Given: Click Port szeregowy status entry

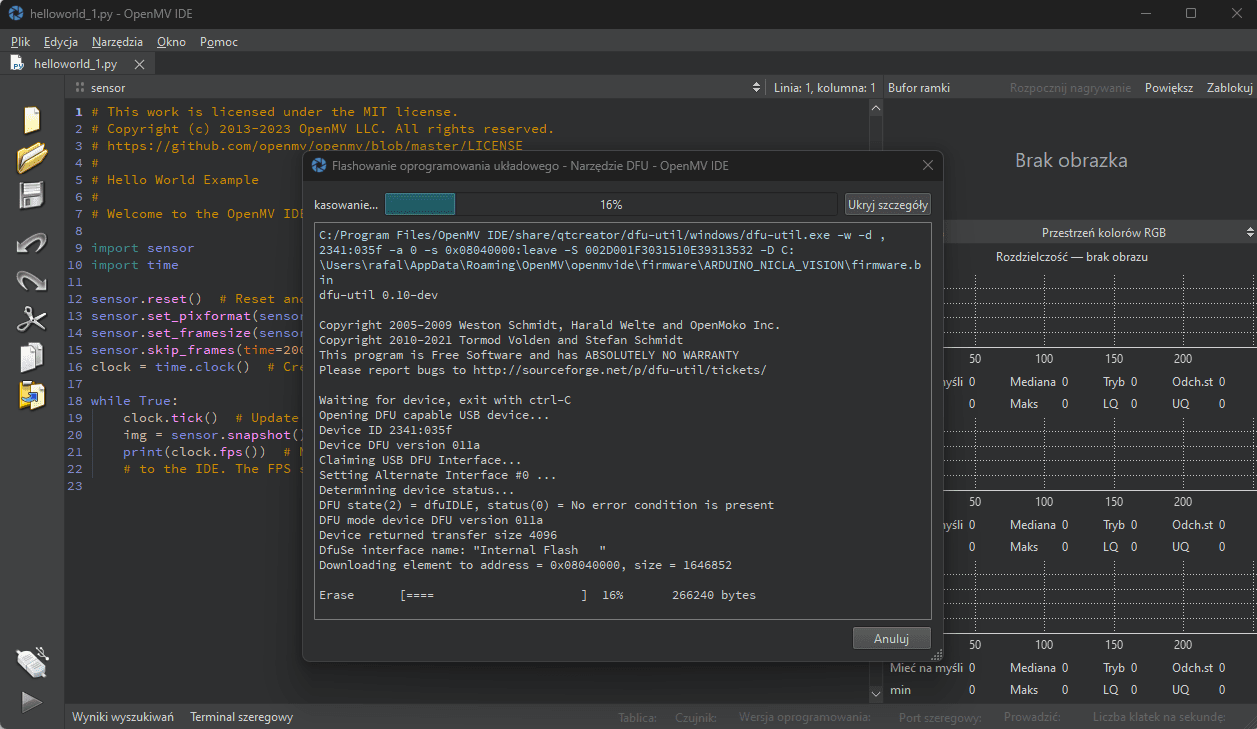Looking at the screenshot, I should point(939,717).
